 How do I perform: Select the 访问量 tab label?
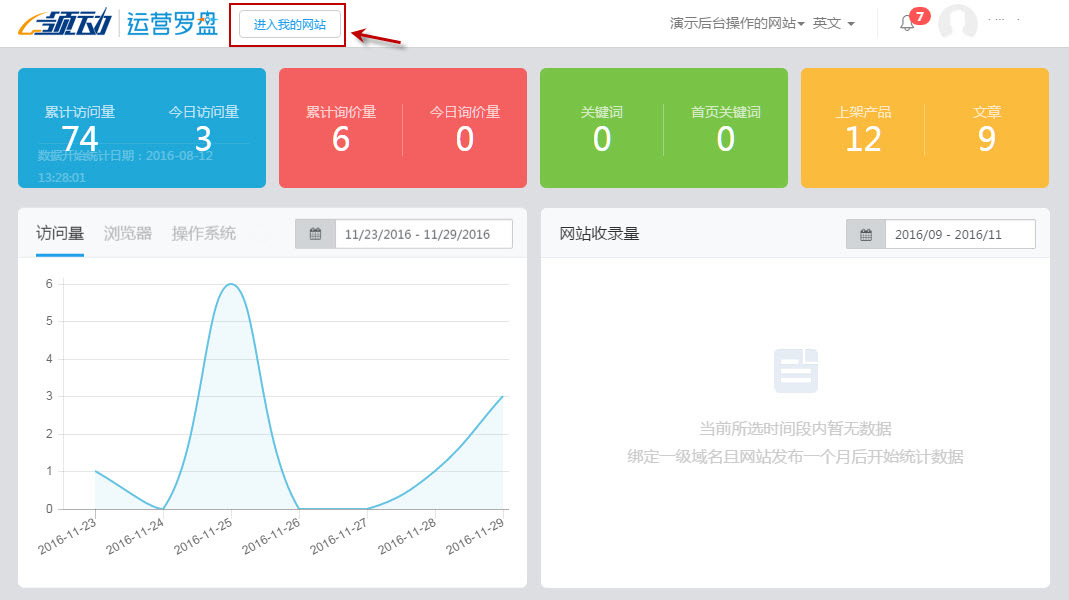point(58,231)
